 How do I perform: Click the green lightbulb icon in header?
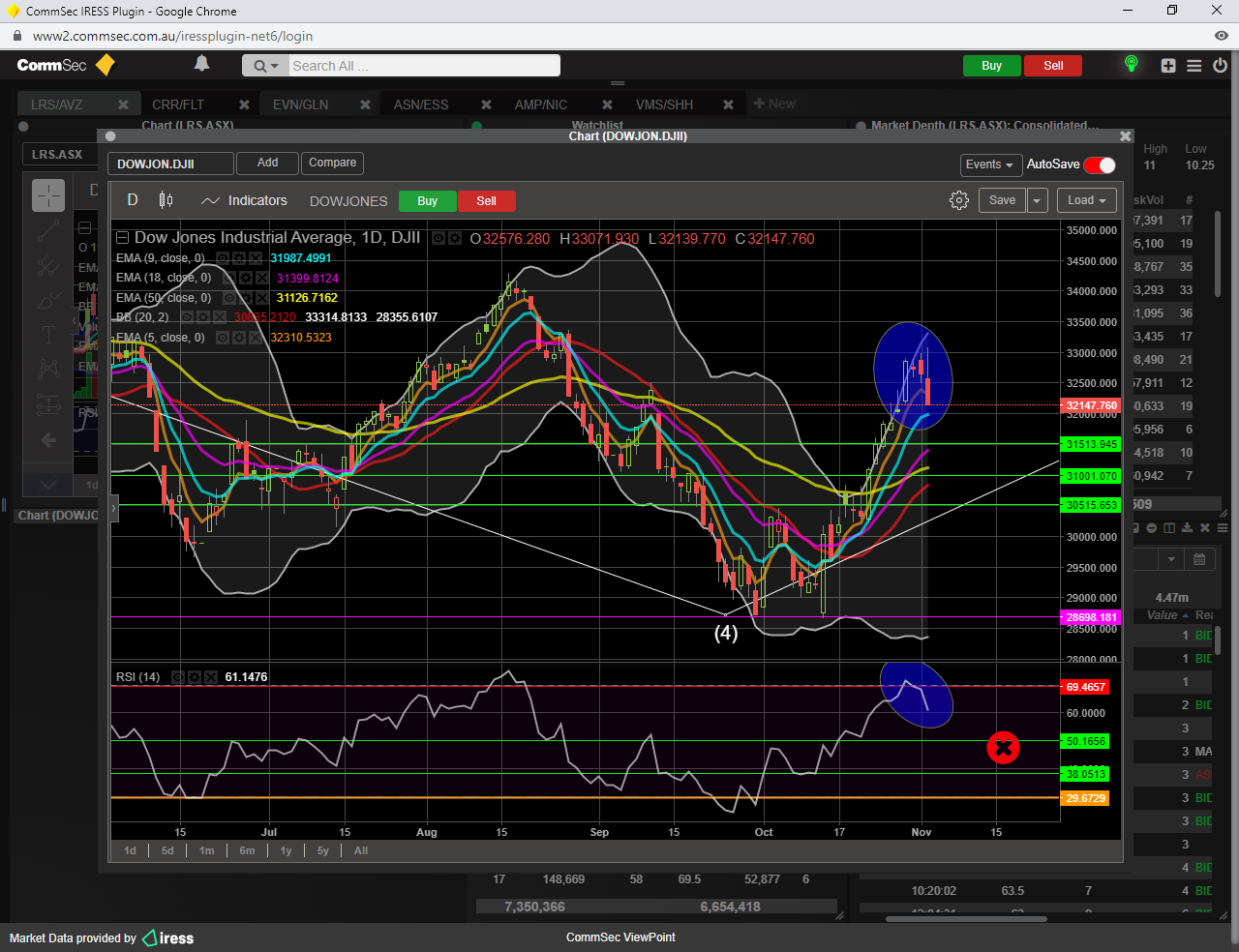(1131, 64)
